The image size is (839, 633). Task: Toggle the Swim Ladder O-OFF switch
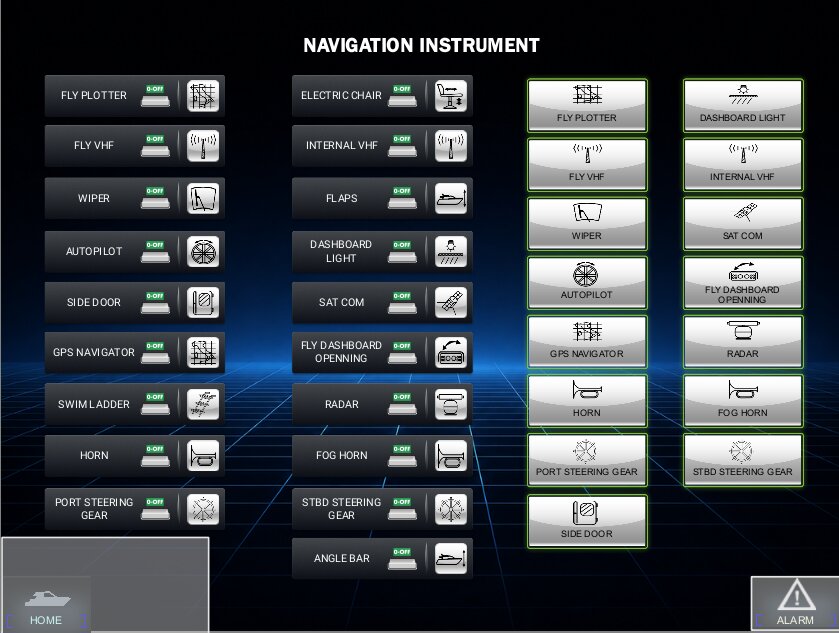[x=155, y=404]
